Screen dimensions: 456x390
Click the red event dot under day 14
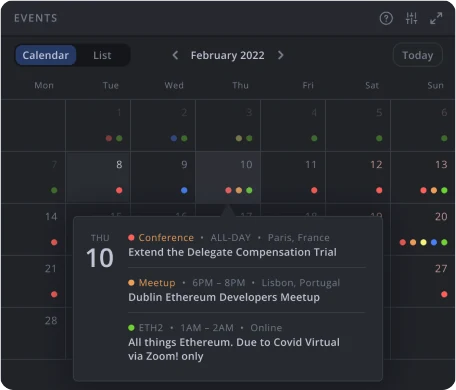click(x=54, y=242)
